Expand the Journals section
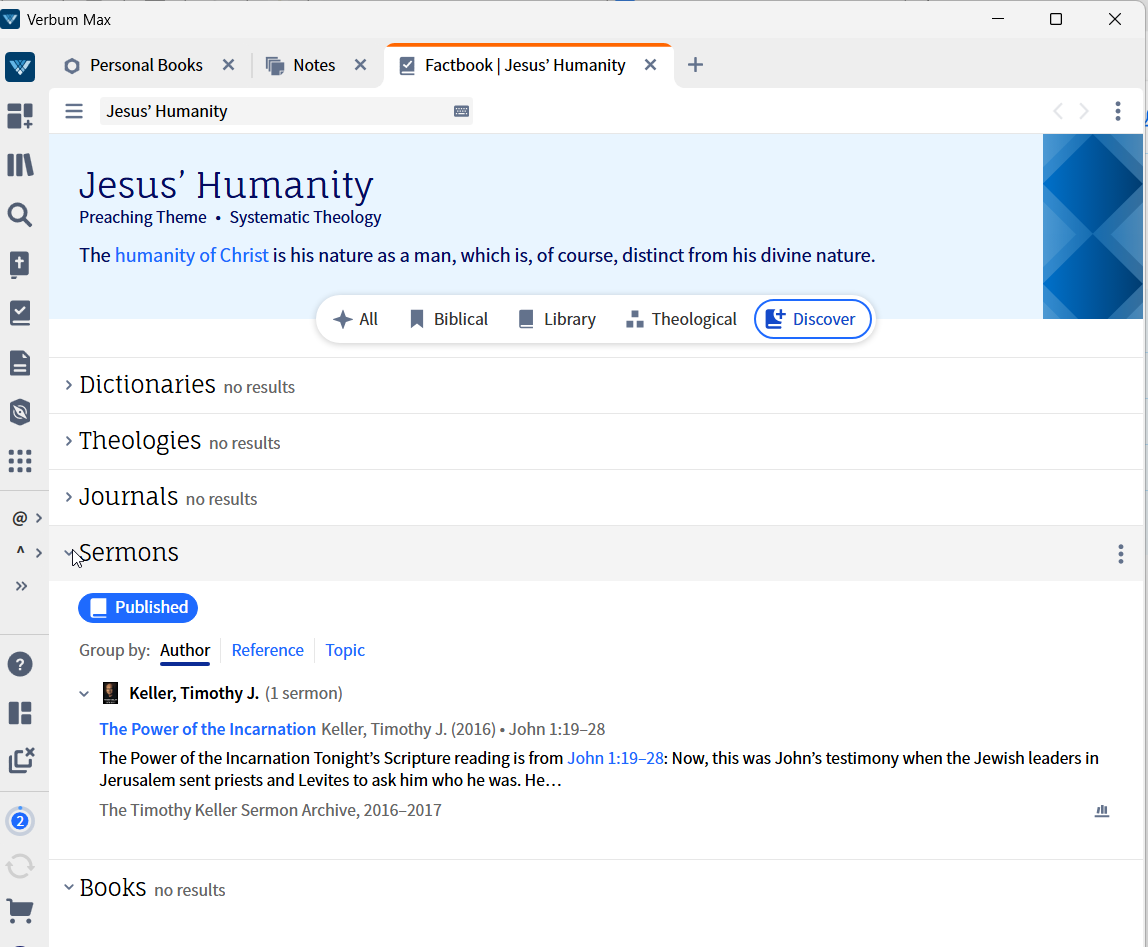The height and width of the screenshot is (947, 1148). pyautogui.click(x=69, y=497)
